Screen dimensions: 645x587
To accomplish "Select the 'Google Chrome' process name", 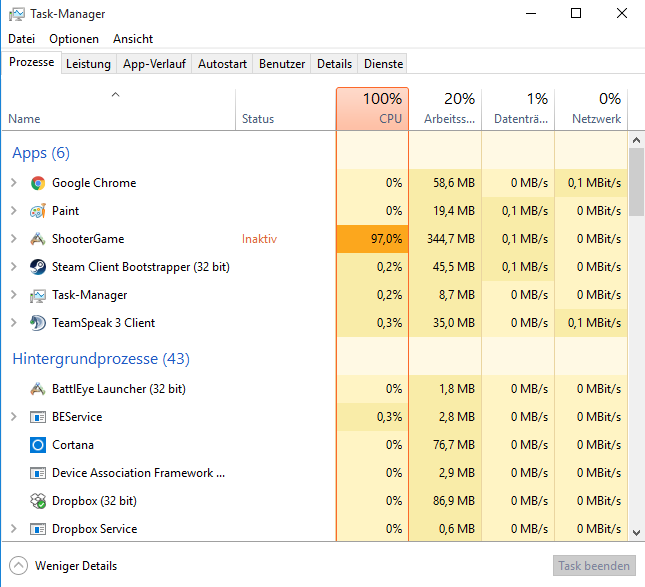I will pyautogui.click(x=94, y=183).
